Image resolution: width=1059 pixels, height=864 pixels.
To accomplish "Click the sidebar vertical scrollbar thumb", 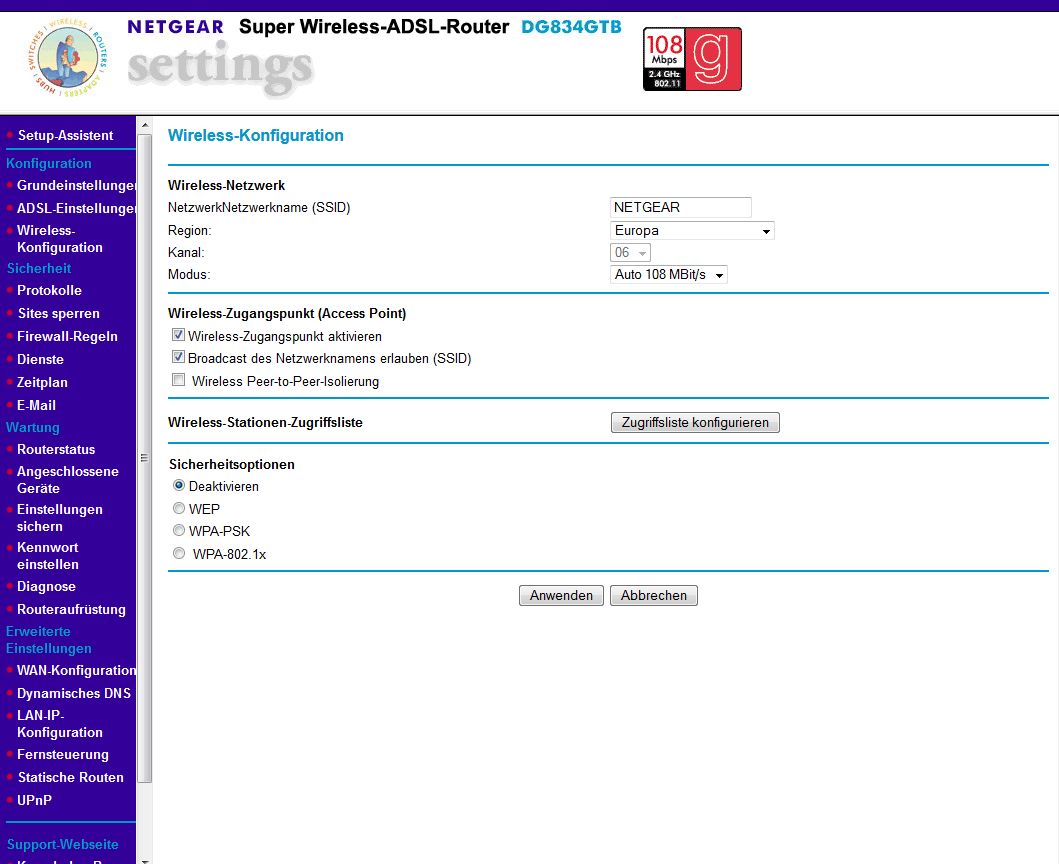I will 144,458.
